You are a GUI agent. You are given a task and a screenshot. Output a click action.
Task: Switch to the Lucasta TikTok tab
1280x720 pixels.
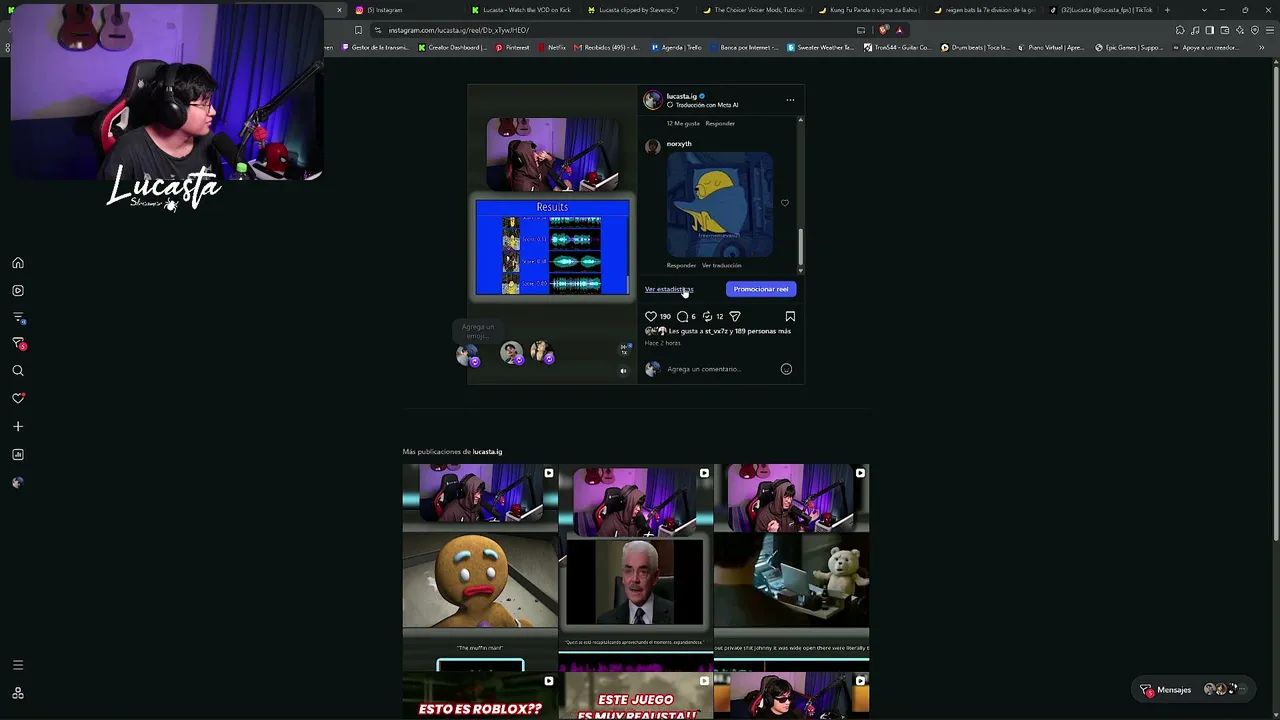pos(1100,10)
